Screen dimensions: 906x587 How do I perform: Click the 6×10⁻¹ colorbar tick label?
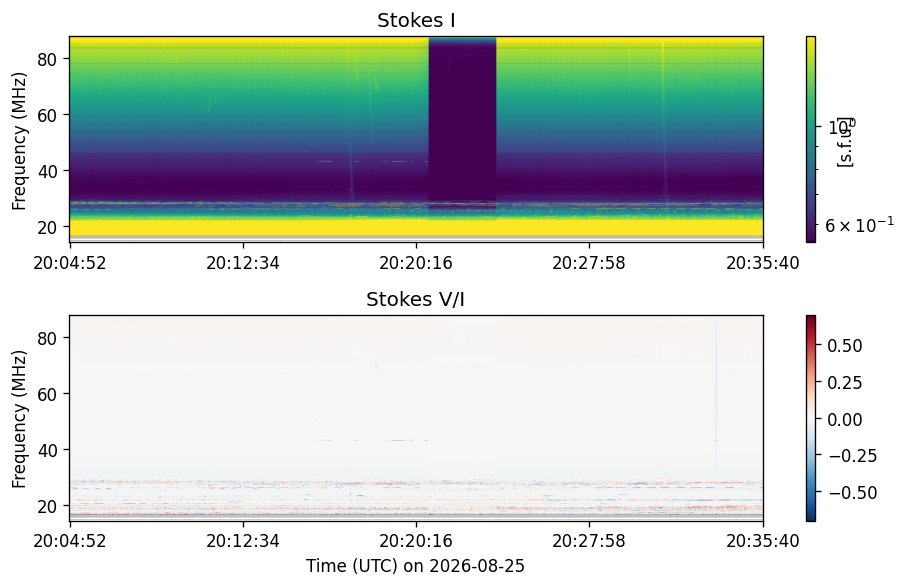click(x=859, y=224)
